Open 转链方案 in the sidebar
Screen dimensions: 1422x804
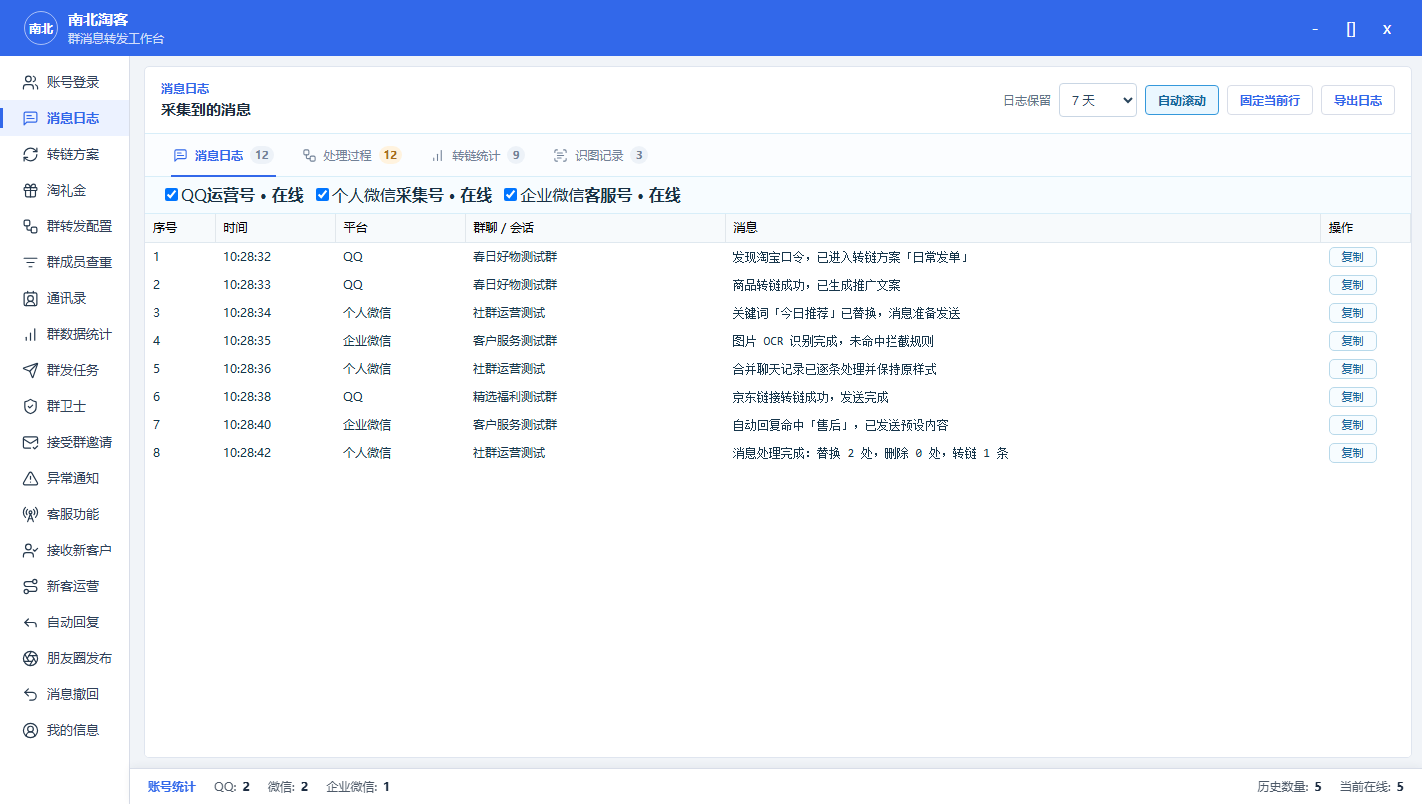click(64, 154)
